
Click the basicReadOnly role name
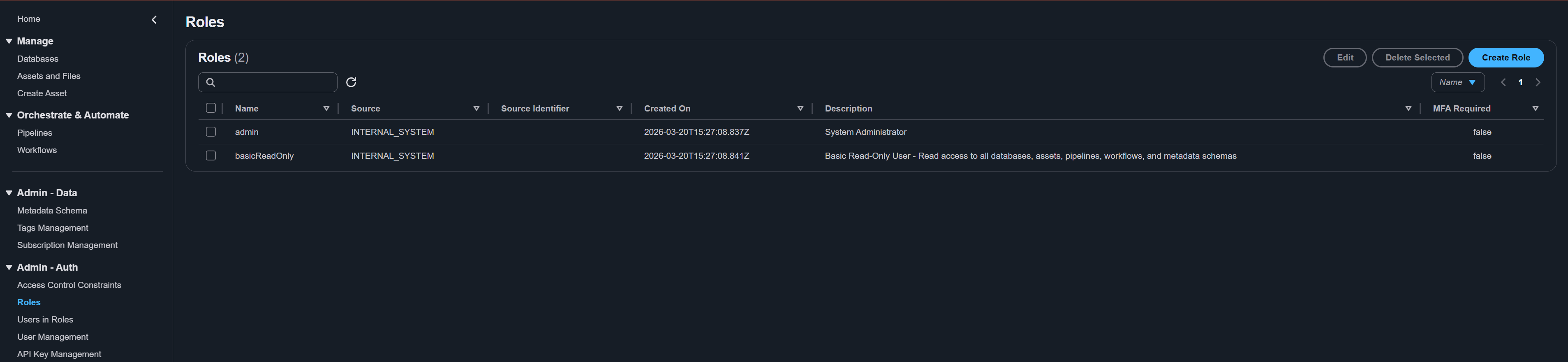point(264,156)
